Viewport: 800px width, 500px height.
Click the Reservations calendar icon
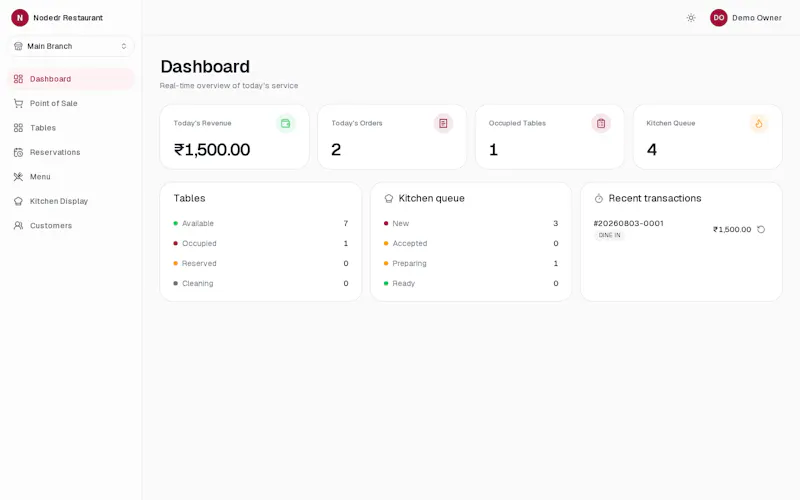coord(18,153)
